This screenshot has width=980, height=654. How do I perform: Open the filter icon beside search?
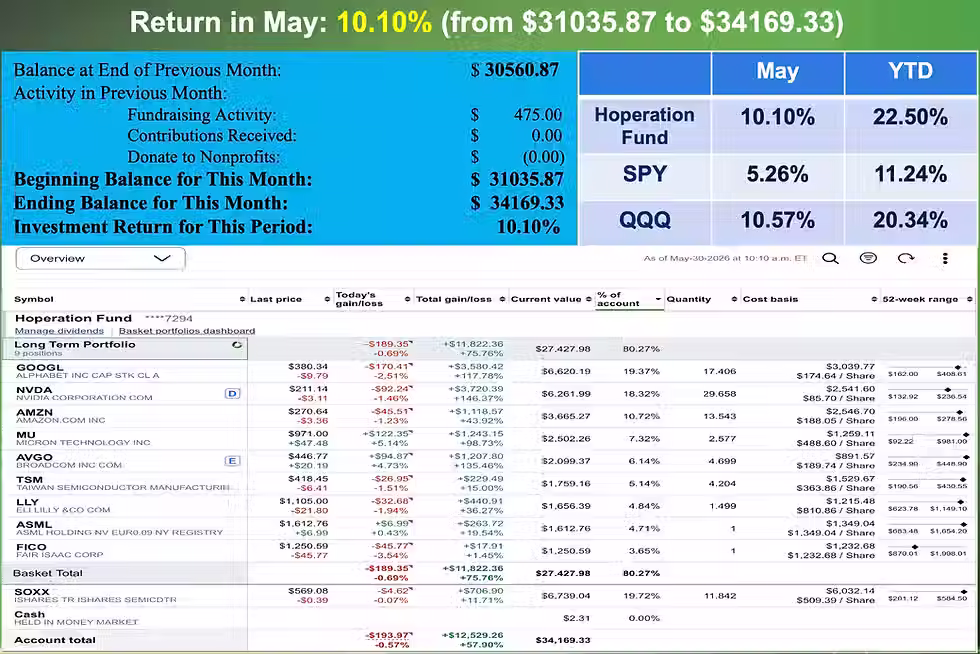[x=868, y=258]
